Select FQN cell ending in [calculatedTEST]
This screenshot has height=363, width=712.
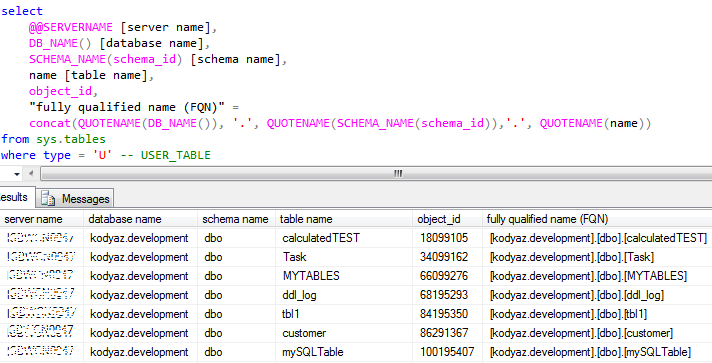[598, 238]
